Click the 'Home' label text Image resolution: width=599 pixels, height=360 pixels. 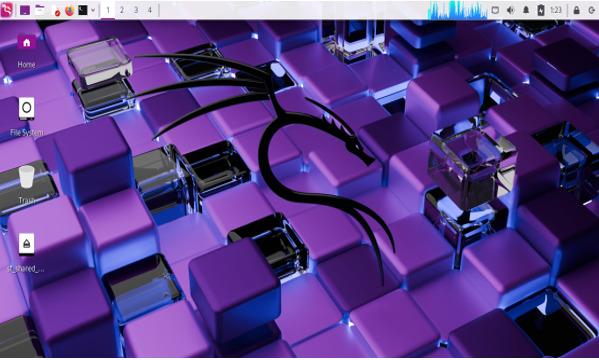click(26, 65)
